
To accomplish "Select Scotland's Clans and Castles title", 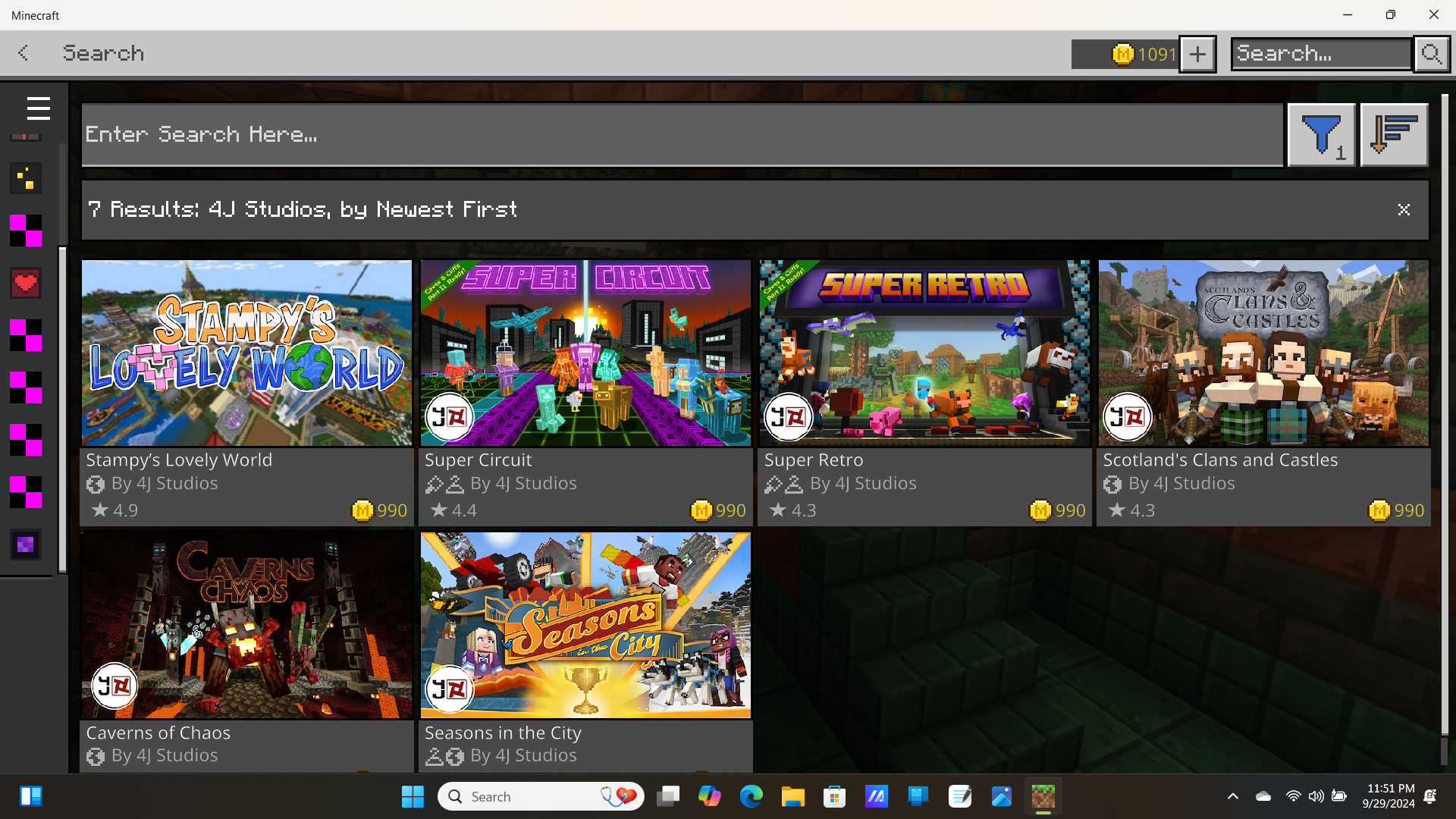I will [1219, 460].
